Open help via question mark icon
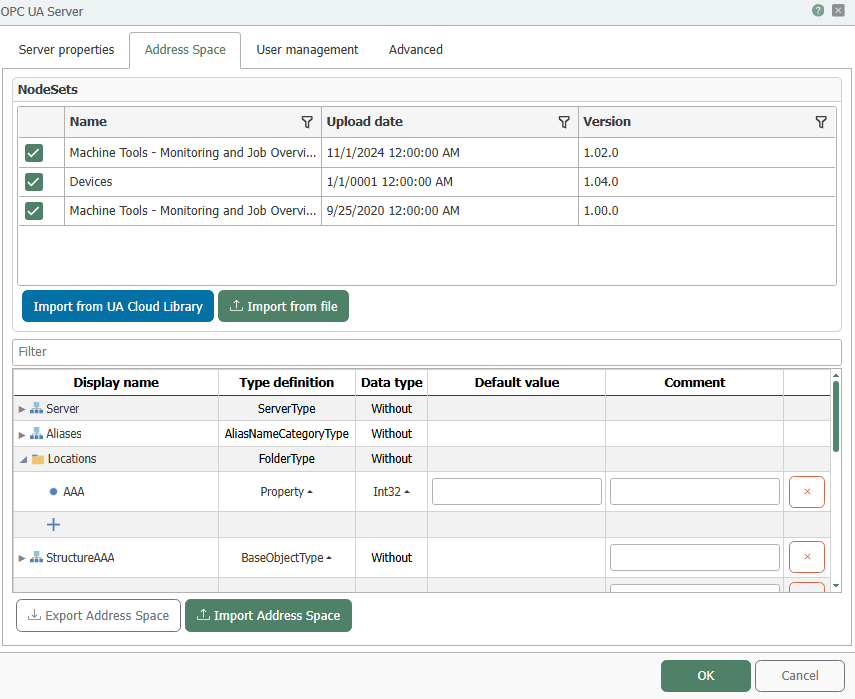The width and height of the screenshot is (855, 699). [x=817, y=10]
